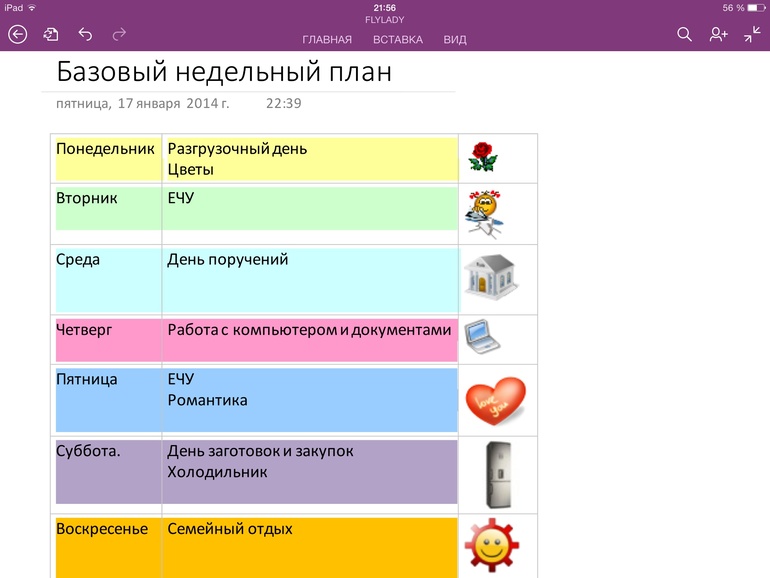The image size is (770, 578).
Task: Tap the page time 22:39
Action: (284, 103)
